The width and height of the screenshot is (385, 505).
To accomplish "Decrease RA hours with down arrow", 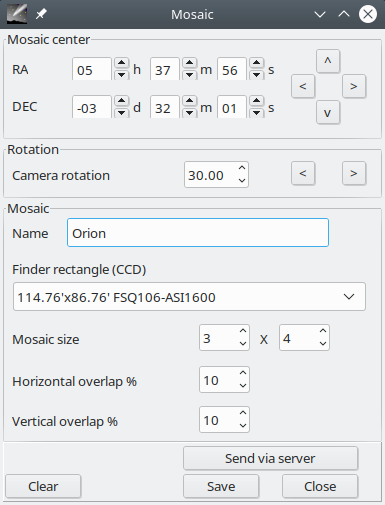I will pyautogui.click(x=122, y=74).
